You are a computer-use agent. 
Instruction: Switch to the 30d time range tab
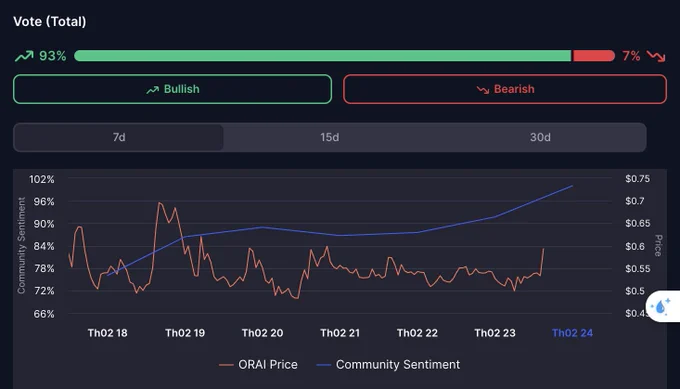pyautogui.click(x=540, y=137)
